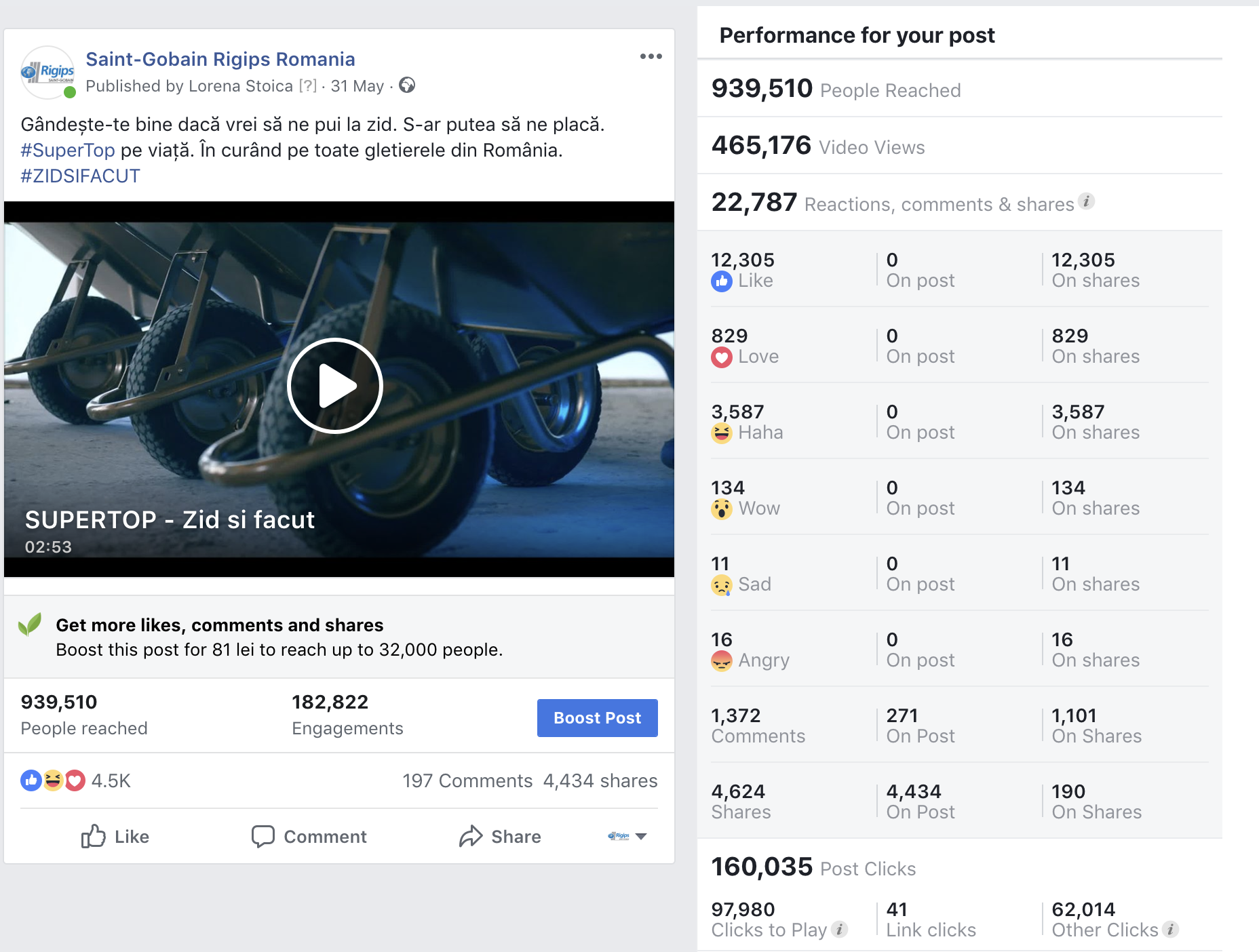Click the 160,035 Post Clicks stat
1259x952 pixels.
coord(813,867)
